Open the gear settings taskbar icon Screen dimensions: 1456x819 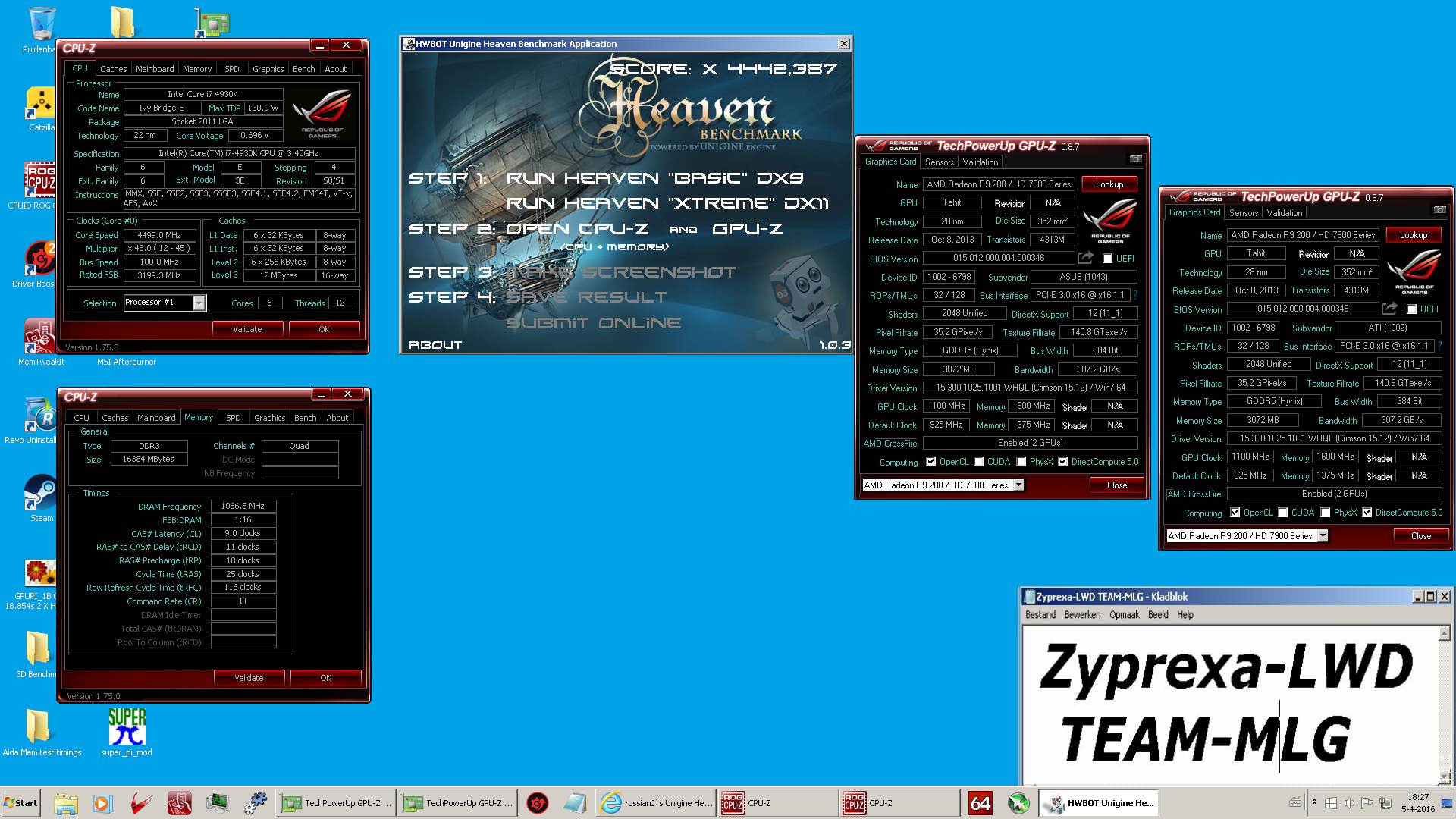[x=256, y=803]
